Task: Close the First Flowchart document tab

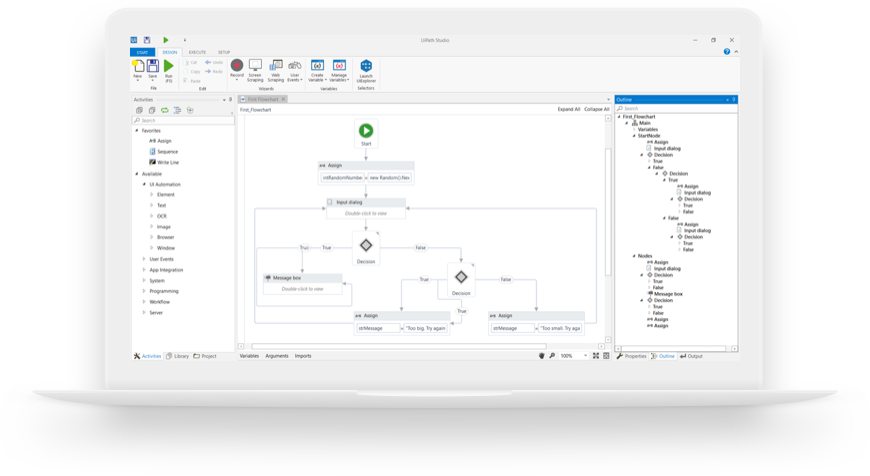Action: (283, 99)
